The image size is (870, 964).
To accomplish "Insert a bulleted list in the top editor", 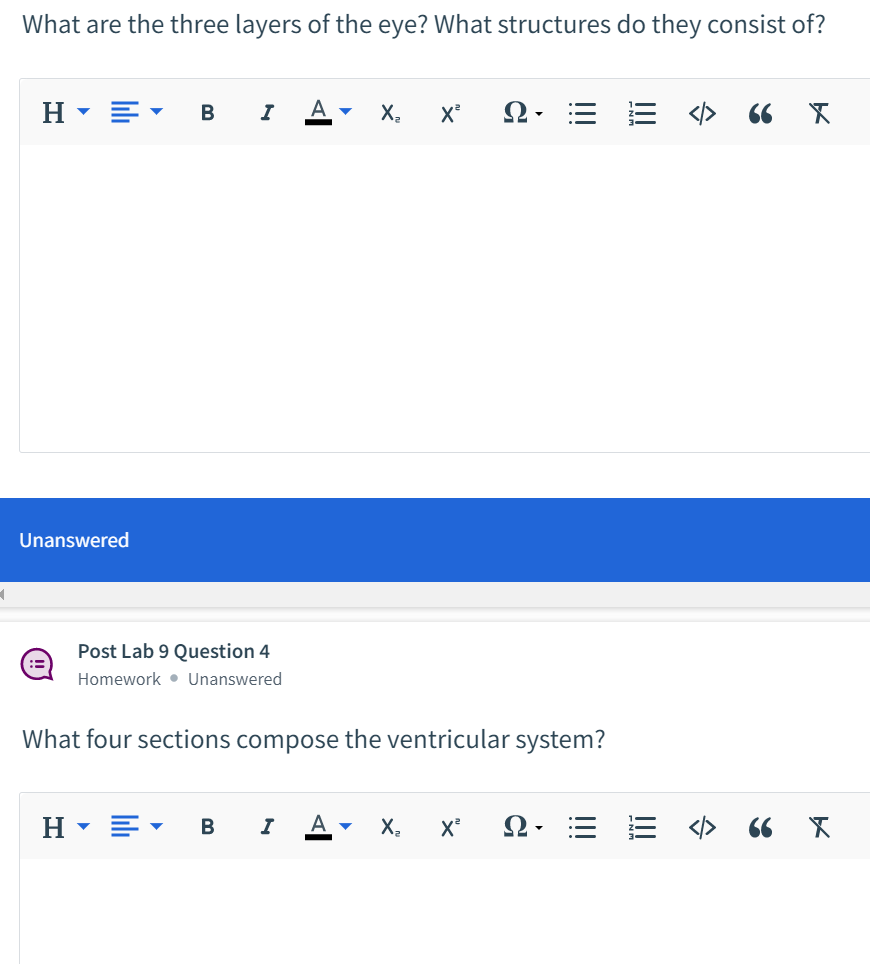I will 582,113.
